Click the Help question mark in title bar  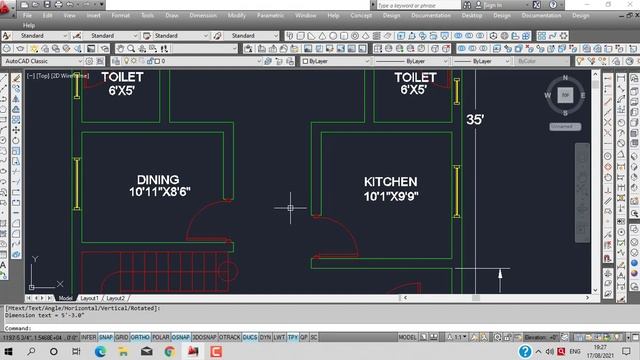[x=553, y=5]
